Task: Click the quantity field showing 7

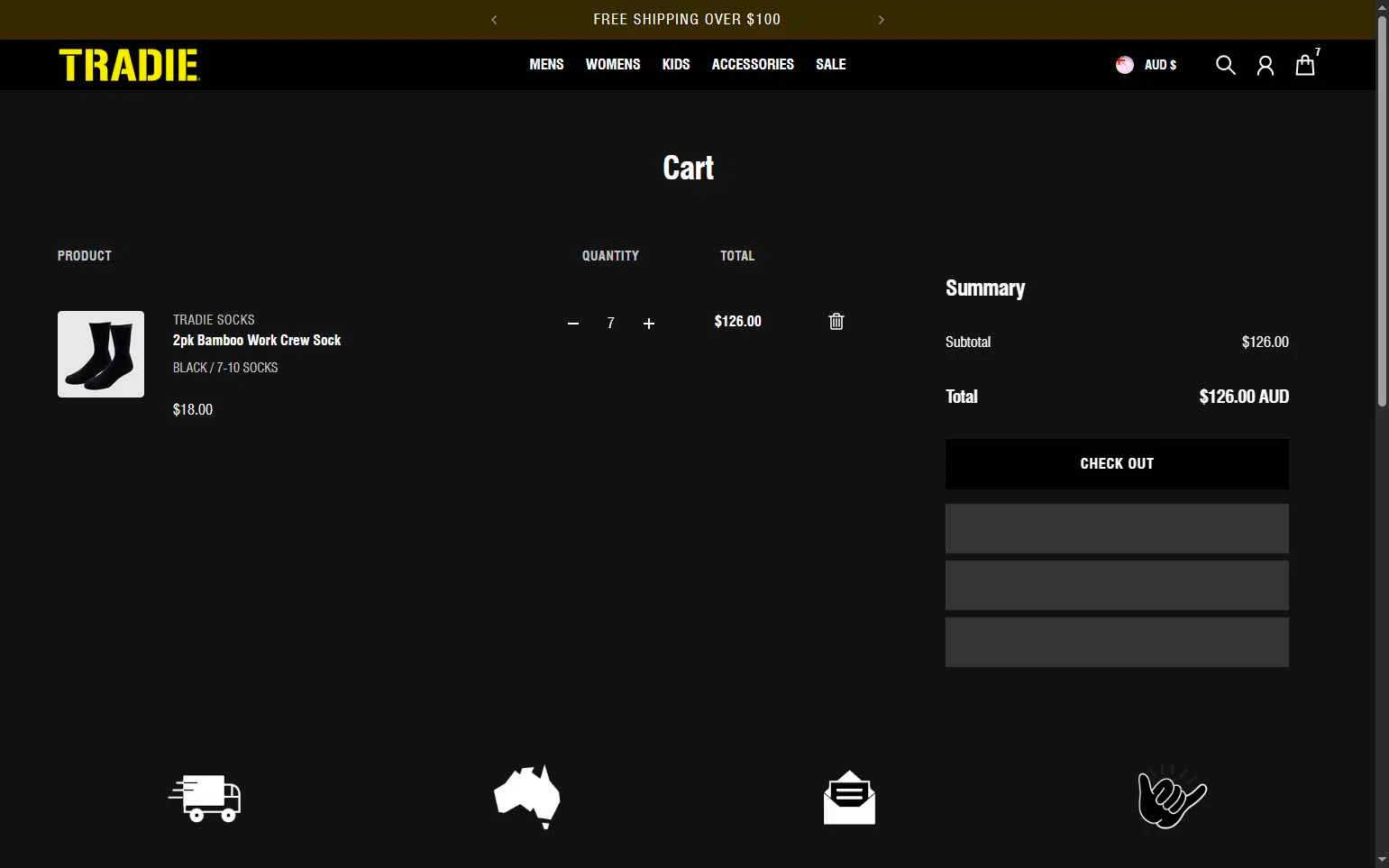Action: (611, 324)
